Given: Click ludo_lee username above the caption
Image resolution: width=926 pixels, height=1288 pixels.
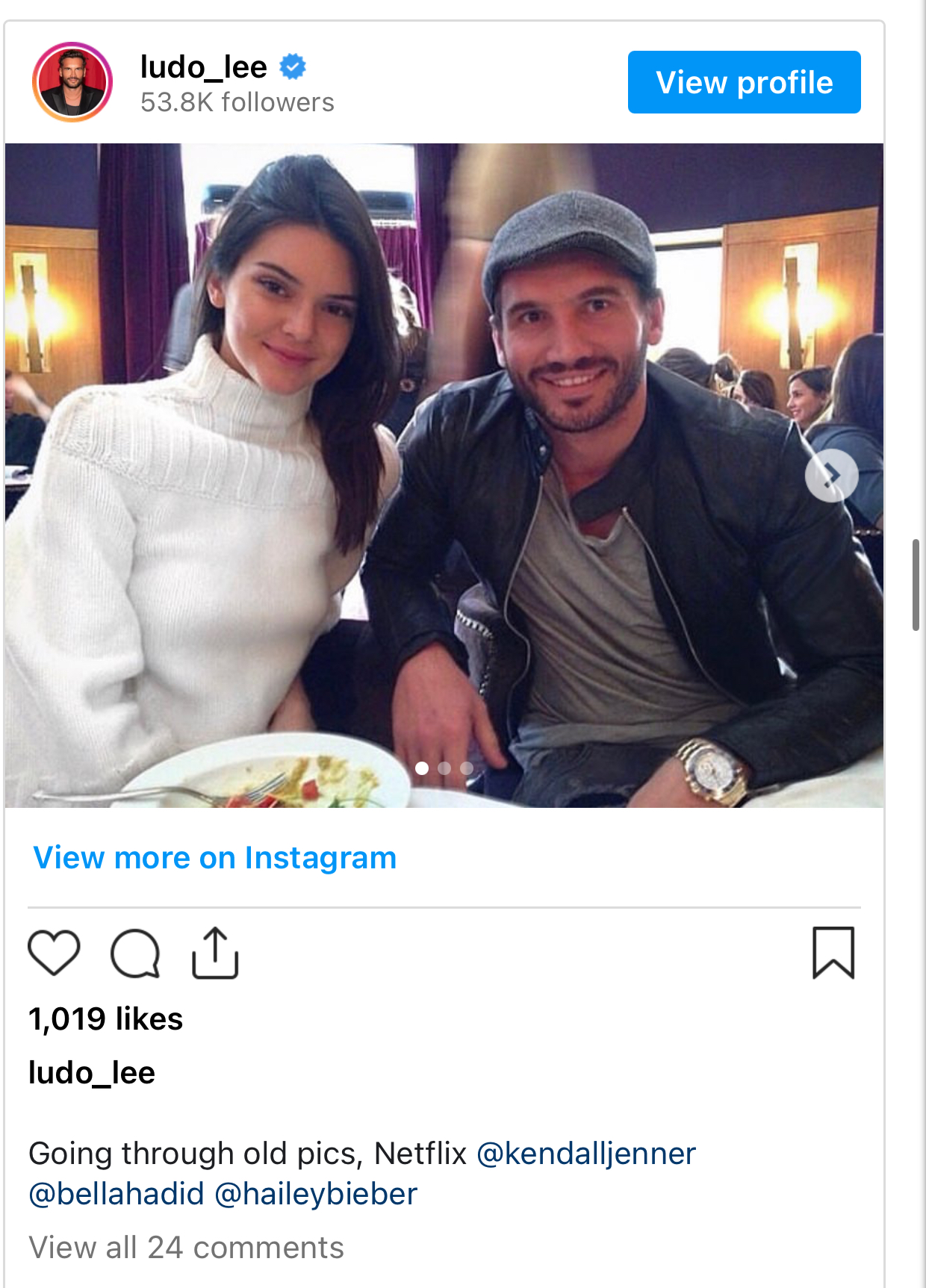Looking at the screenshot, I should point(92,1073).
